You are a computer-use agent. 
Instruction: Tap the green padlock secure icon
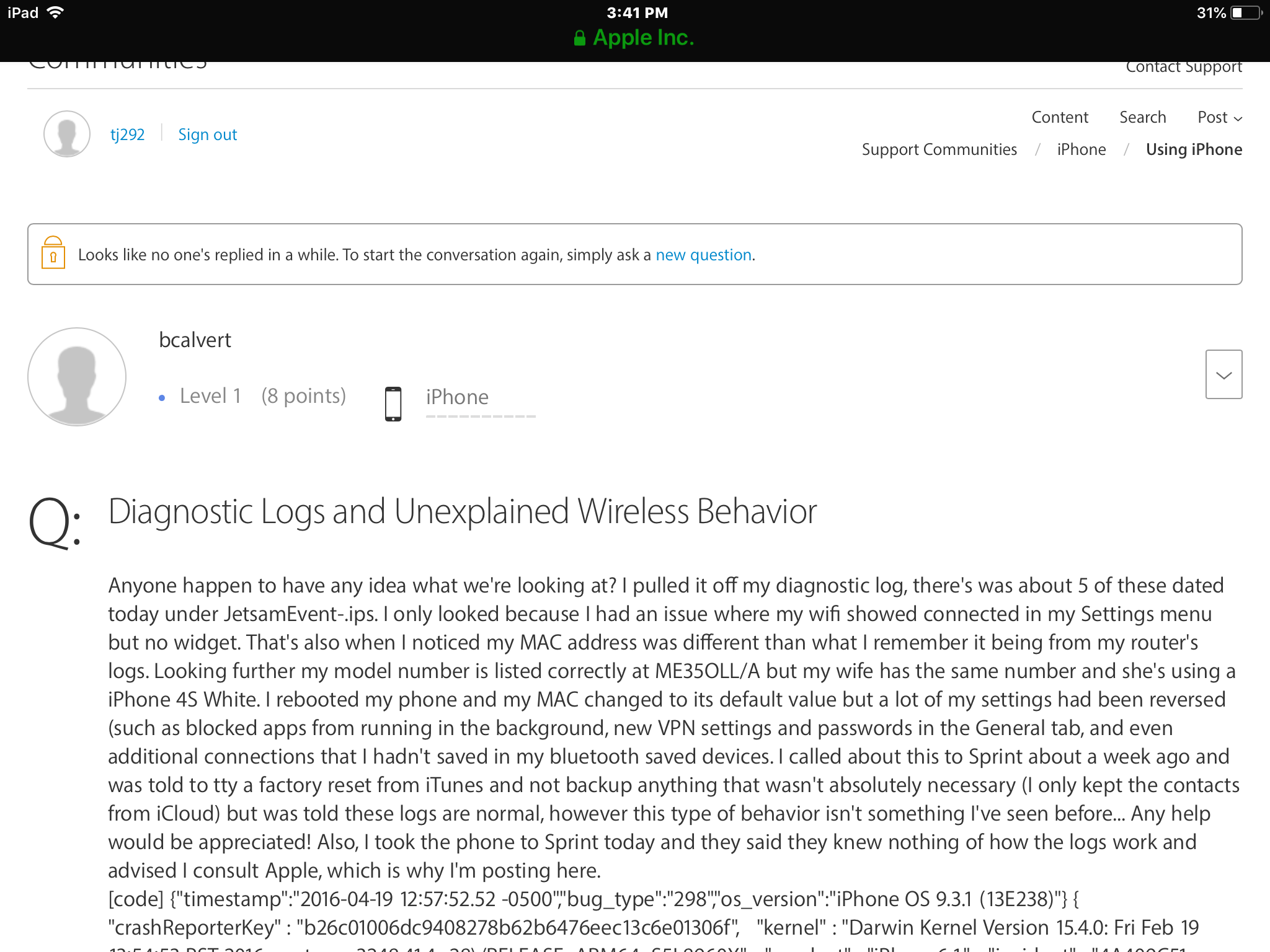[580, 38]
